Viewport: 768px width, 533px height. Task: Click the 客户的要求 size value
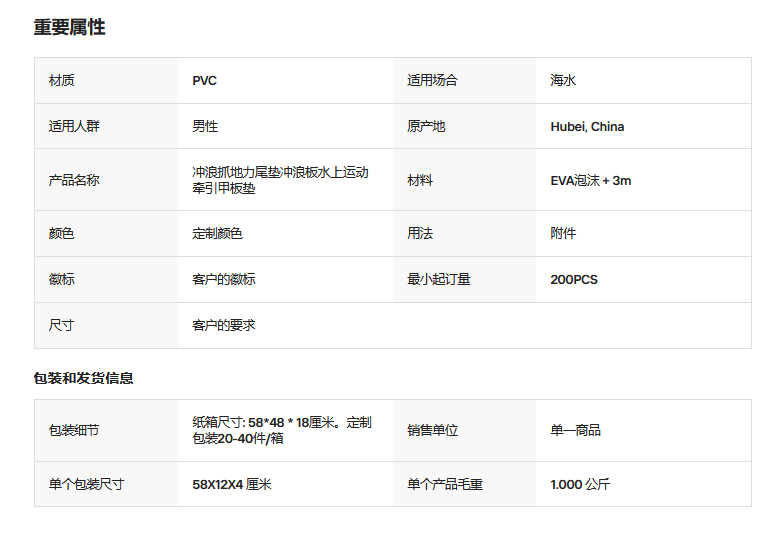click(223, 325)
